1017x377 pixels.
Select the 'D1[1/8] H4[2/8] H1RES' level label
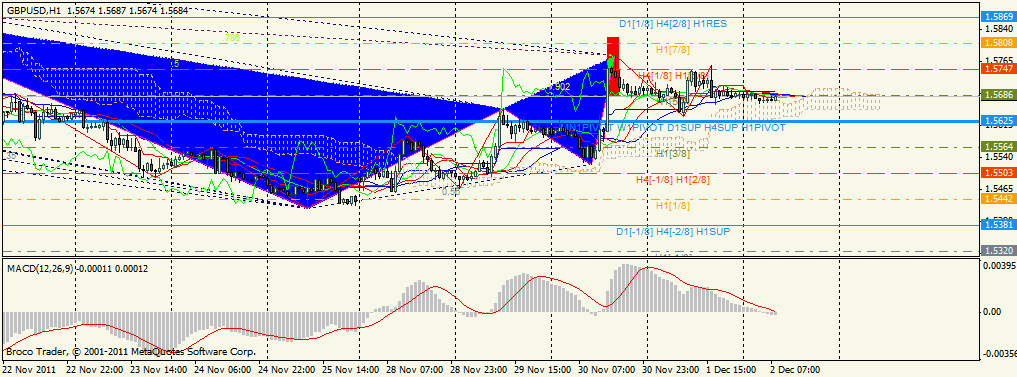672,23
